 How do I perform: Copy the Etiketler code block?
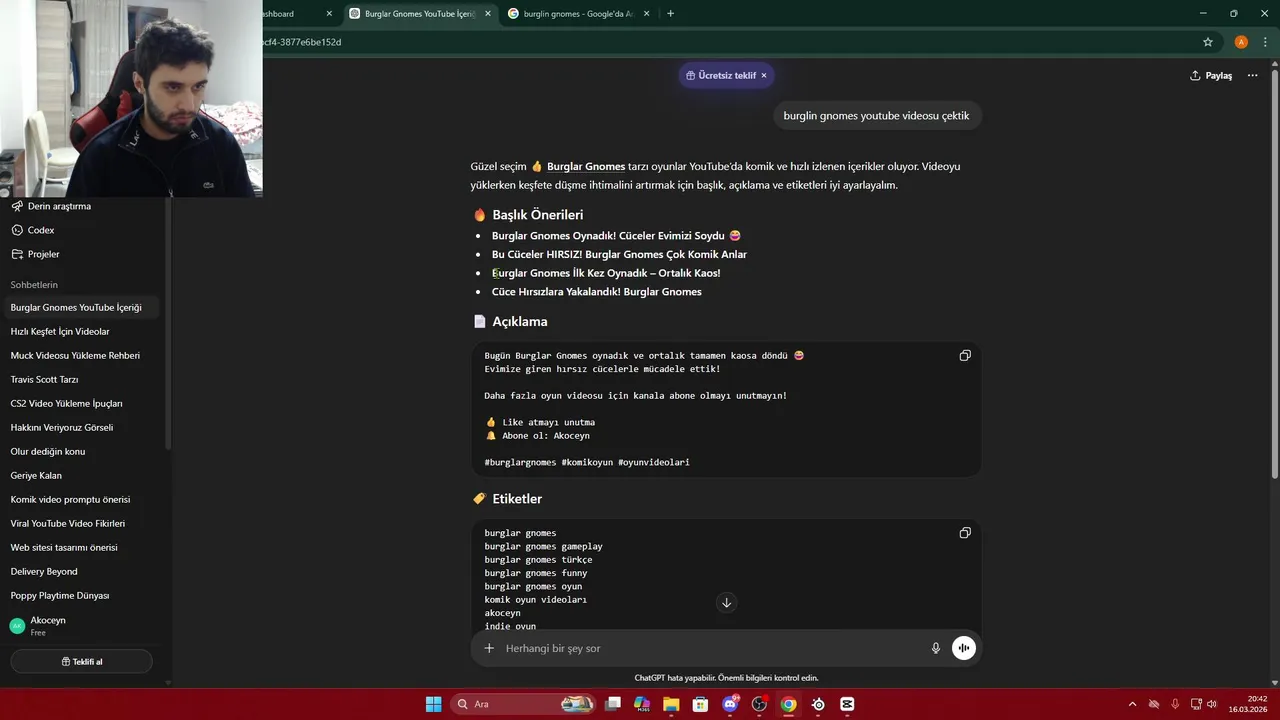click(965, 533)
